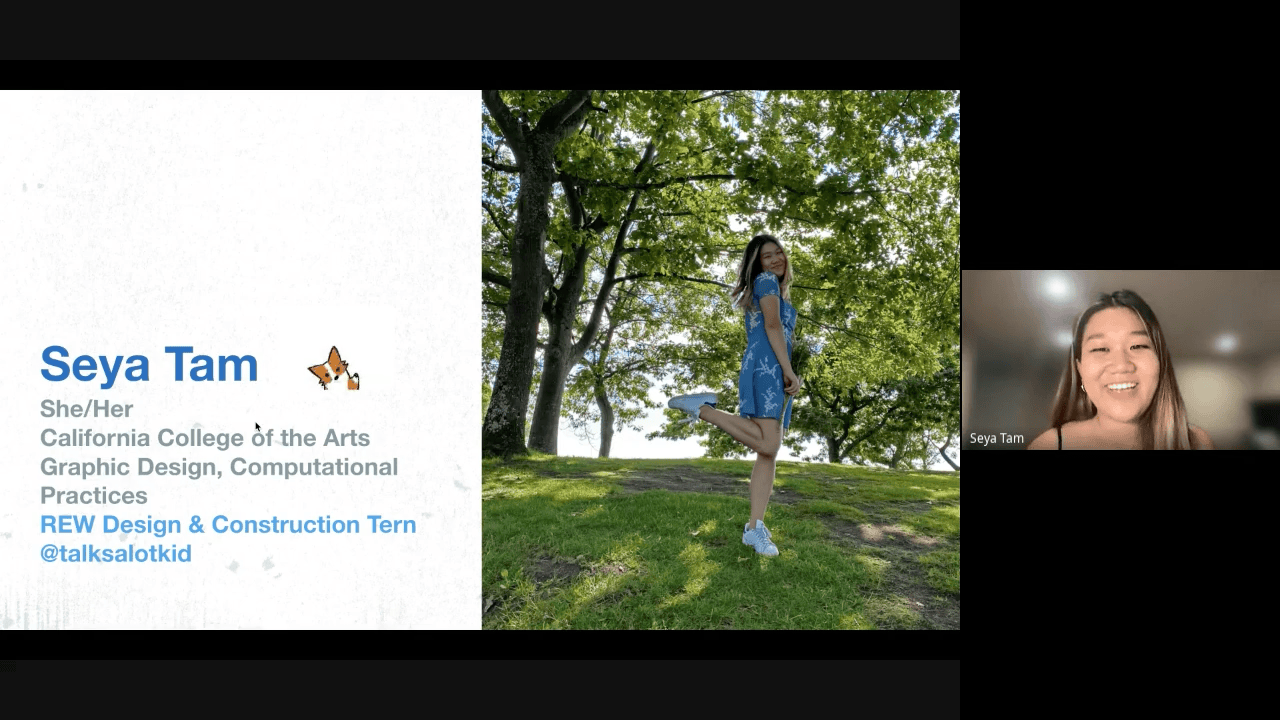This screenshot has height=720, width=1280.
Task: Click the Seya Tam slide title
Action: tap(148, 364)
